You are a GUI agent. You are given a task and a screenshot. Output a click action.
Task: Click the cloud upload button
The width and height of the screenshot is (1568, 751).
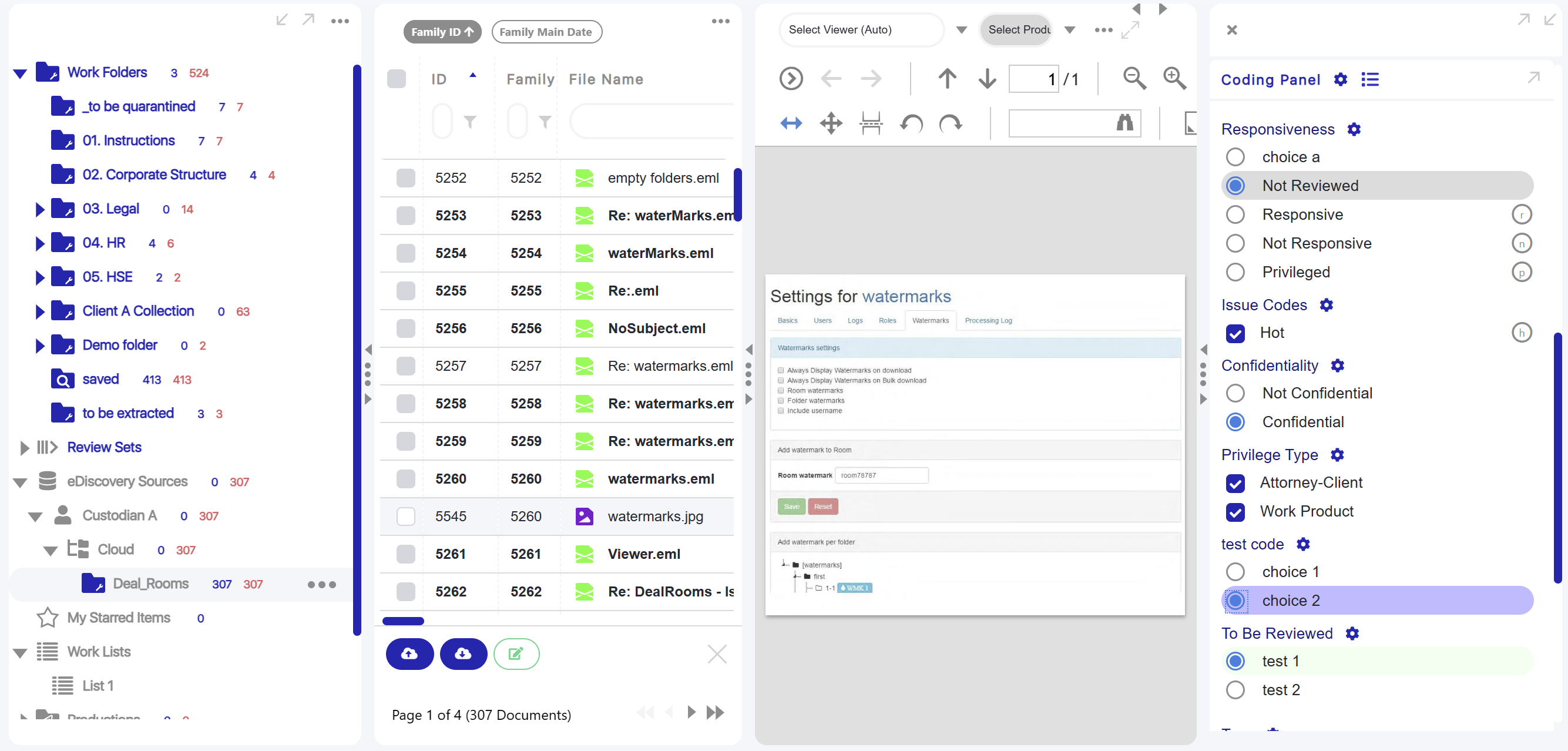[409, 653]
